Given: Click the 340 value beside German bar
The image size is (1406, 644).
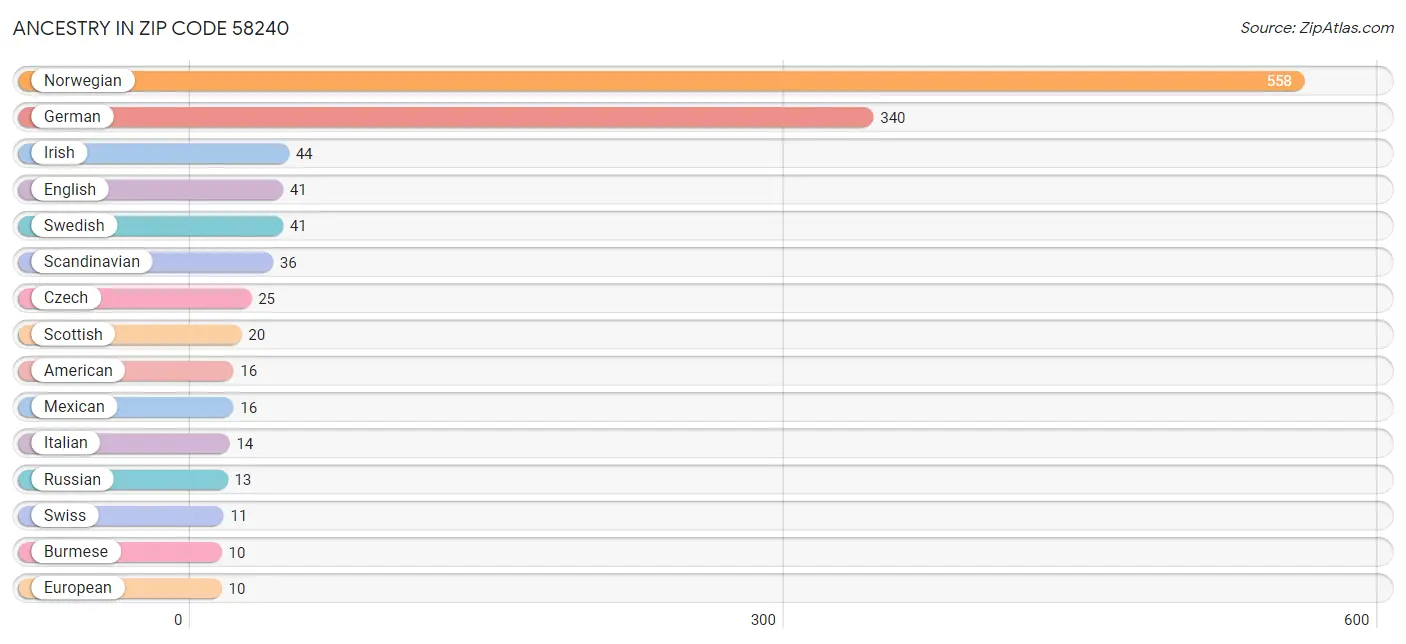Looking at the screenshot, I should coord(893,118).
